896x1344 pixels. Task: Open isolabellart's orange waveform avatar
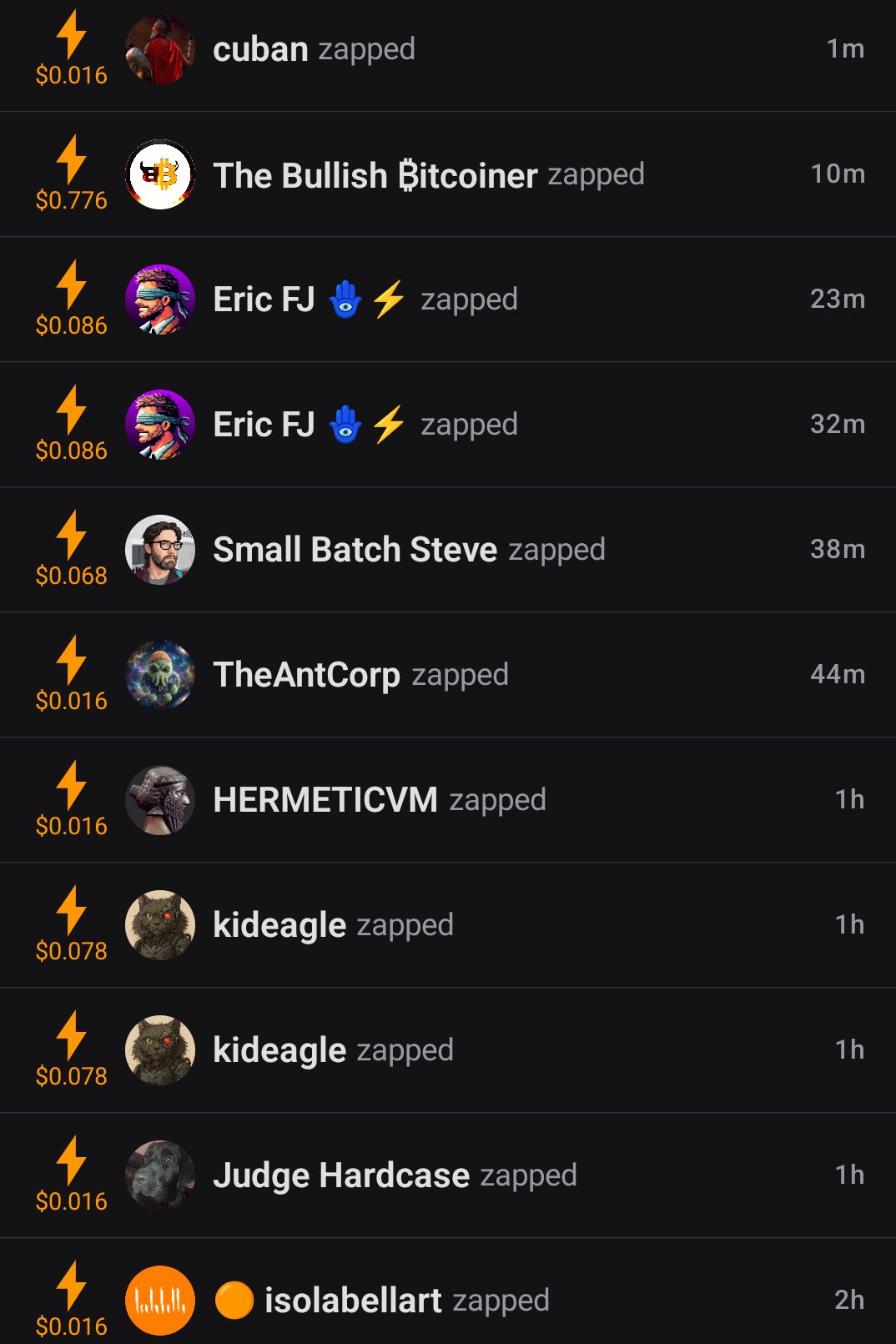159,1301
